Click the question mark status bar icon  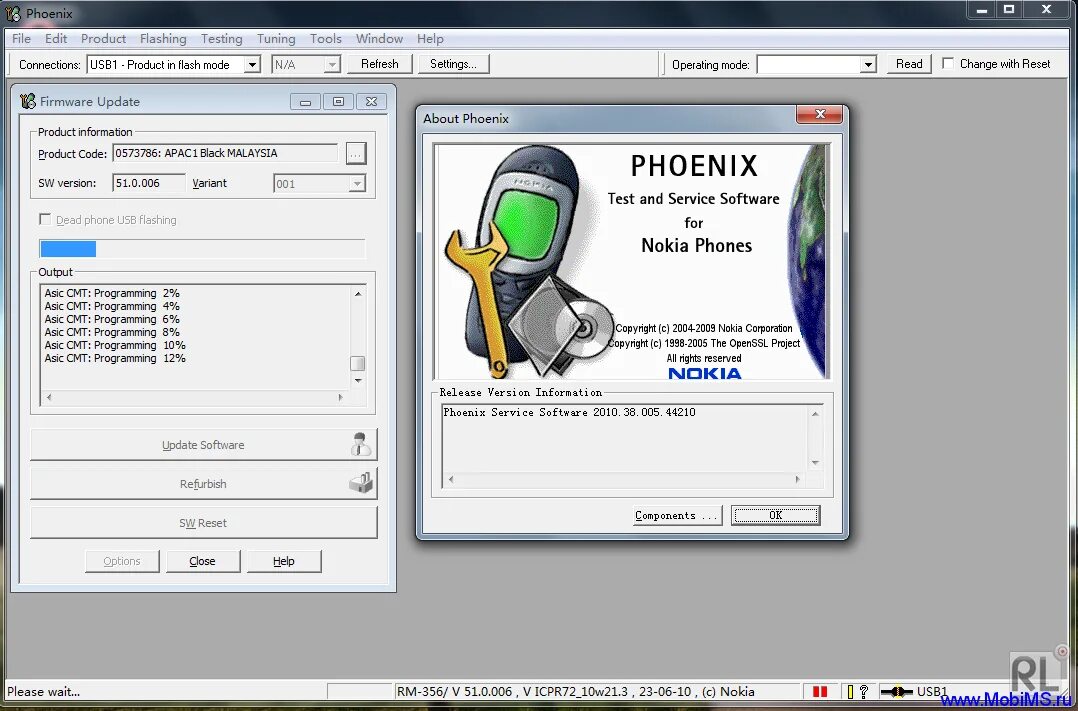coord(864,692)
